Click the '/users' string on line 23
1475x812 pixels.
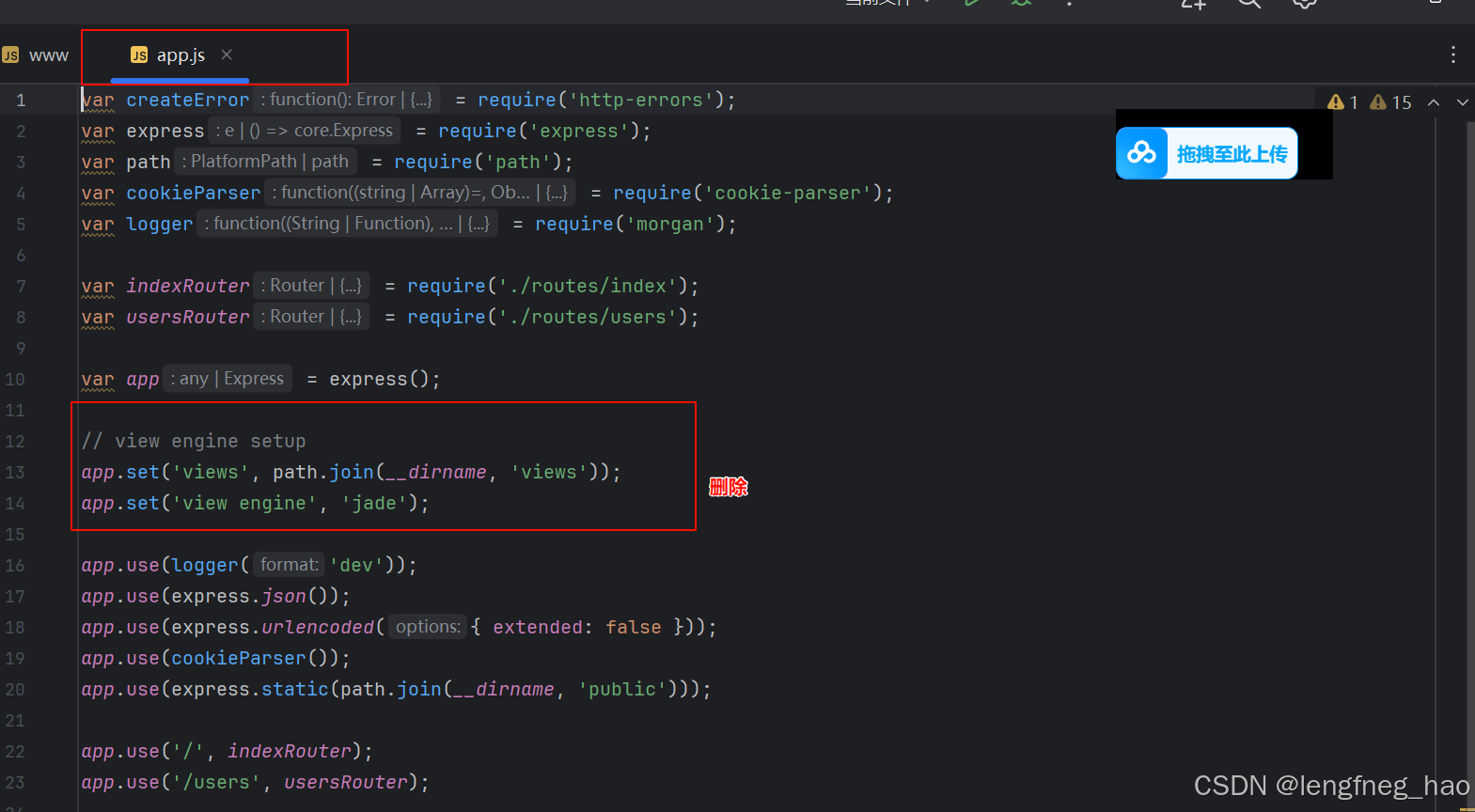click(x=216, y=782)
